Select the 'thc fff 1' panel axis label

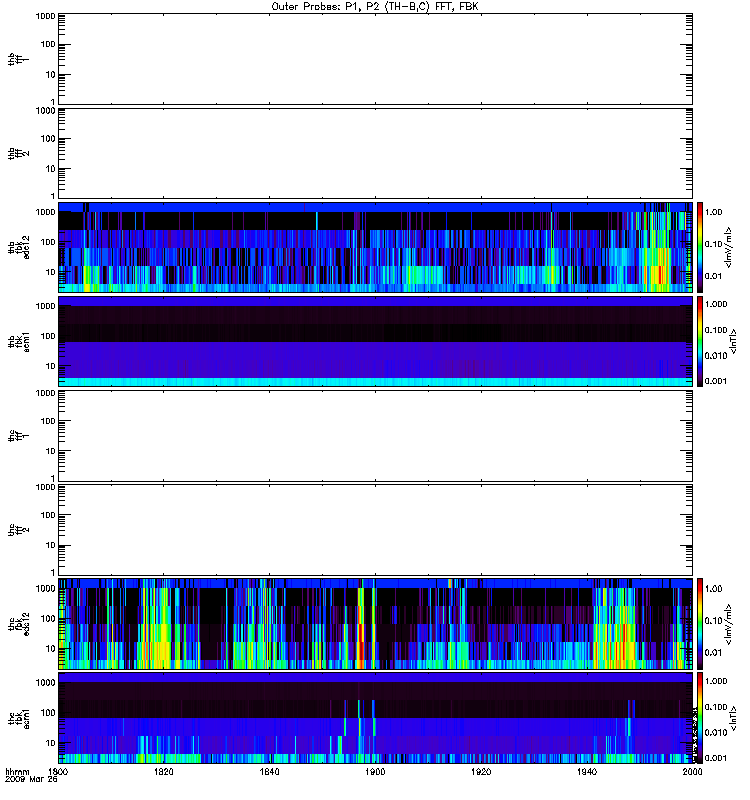(x=18, y=436)
